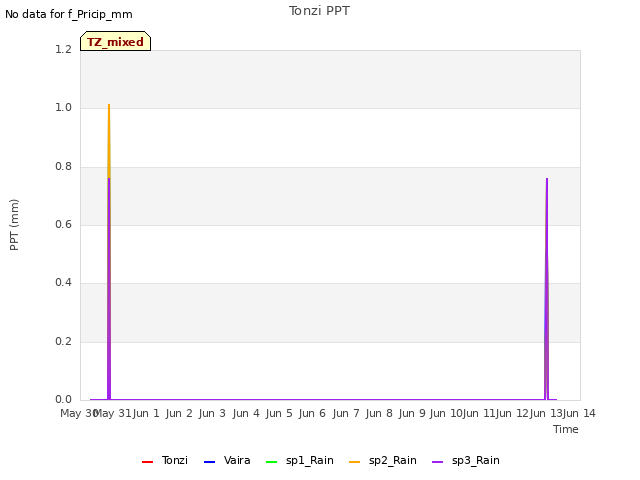Screen dimensions: 640x480
Task: Click the Jun 6 x-axis tick label
Action: coord(312,413)
